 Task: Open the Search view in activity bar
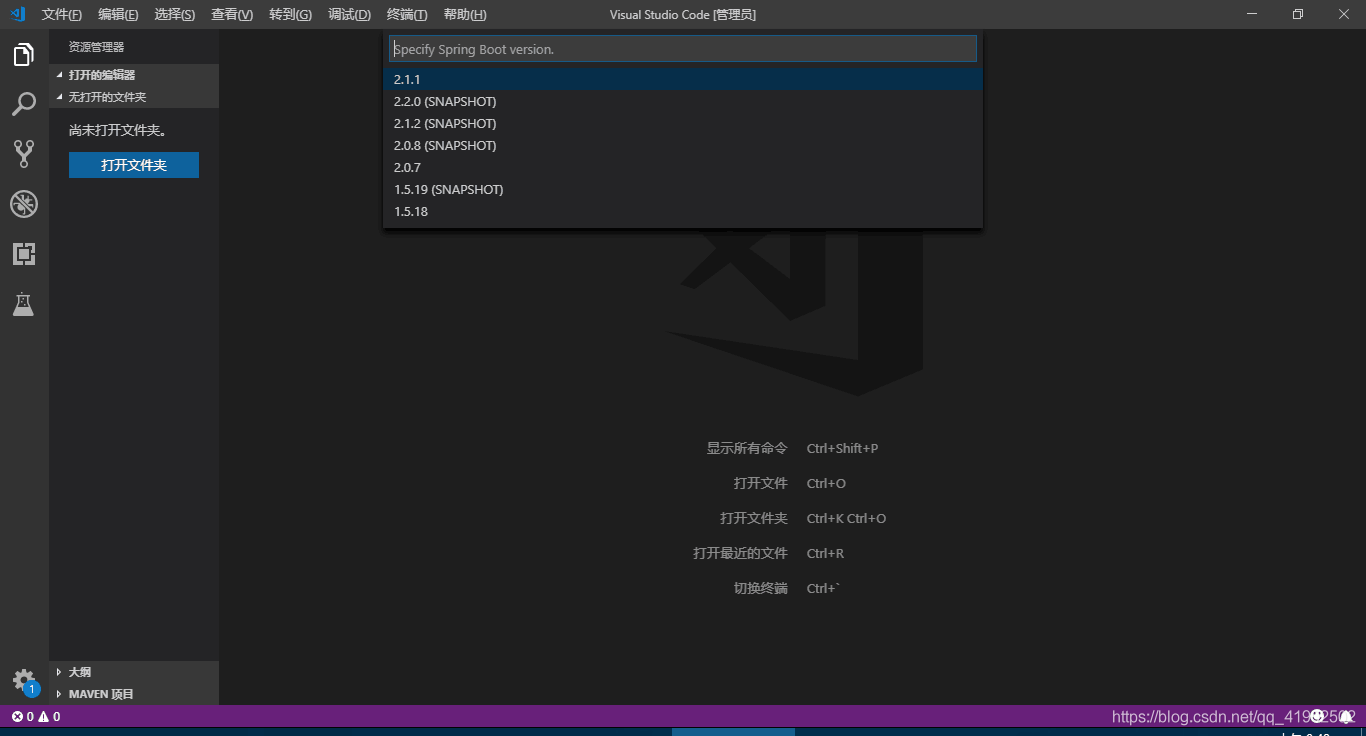point(24,104)
